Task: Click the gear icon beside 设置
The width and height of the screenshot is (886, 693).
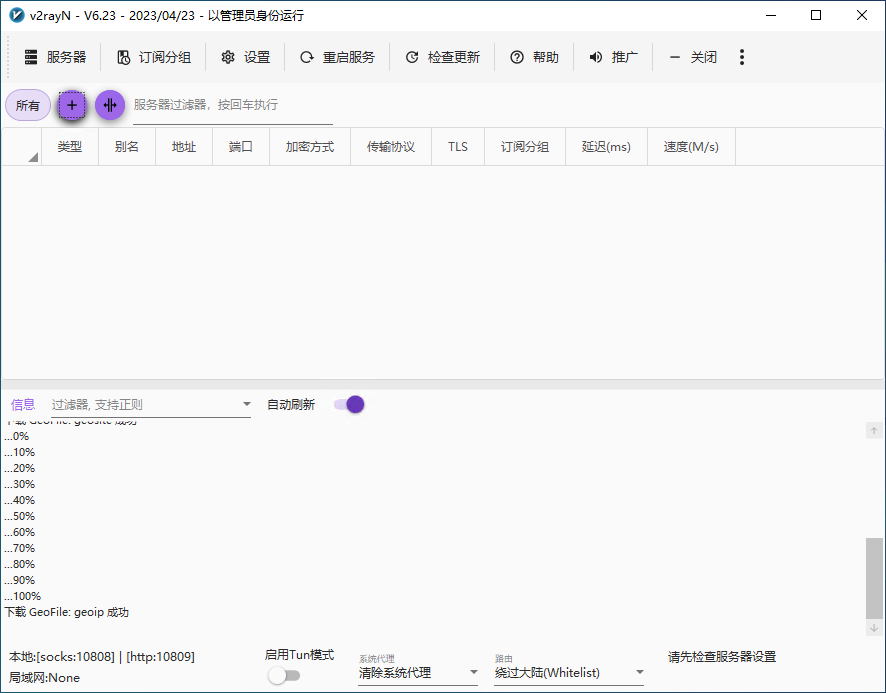Action: [228, 57]
